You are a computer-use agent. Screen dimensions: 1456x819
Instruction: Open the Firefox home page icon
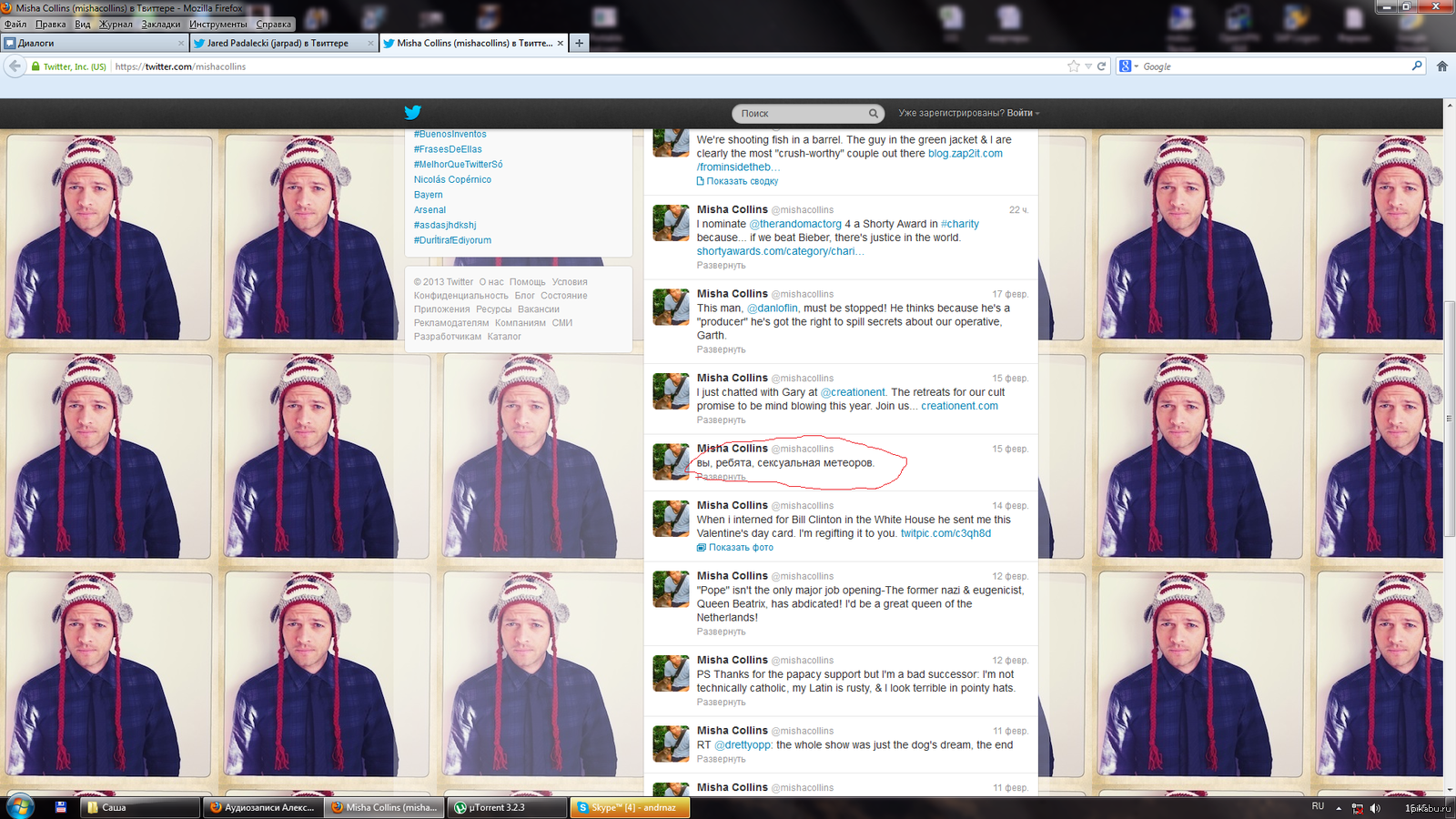(x=1441, y=66)
